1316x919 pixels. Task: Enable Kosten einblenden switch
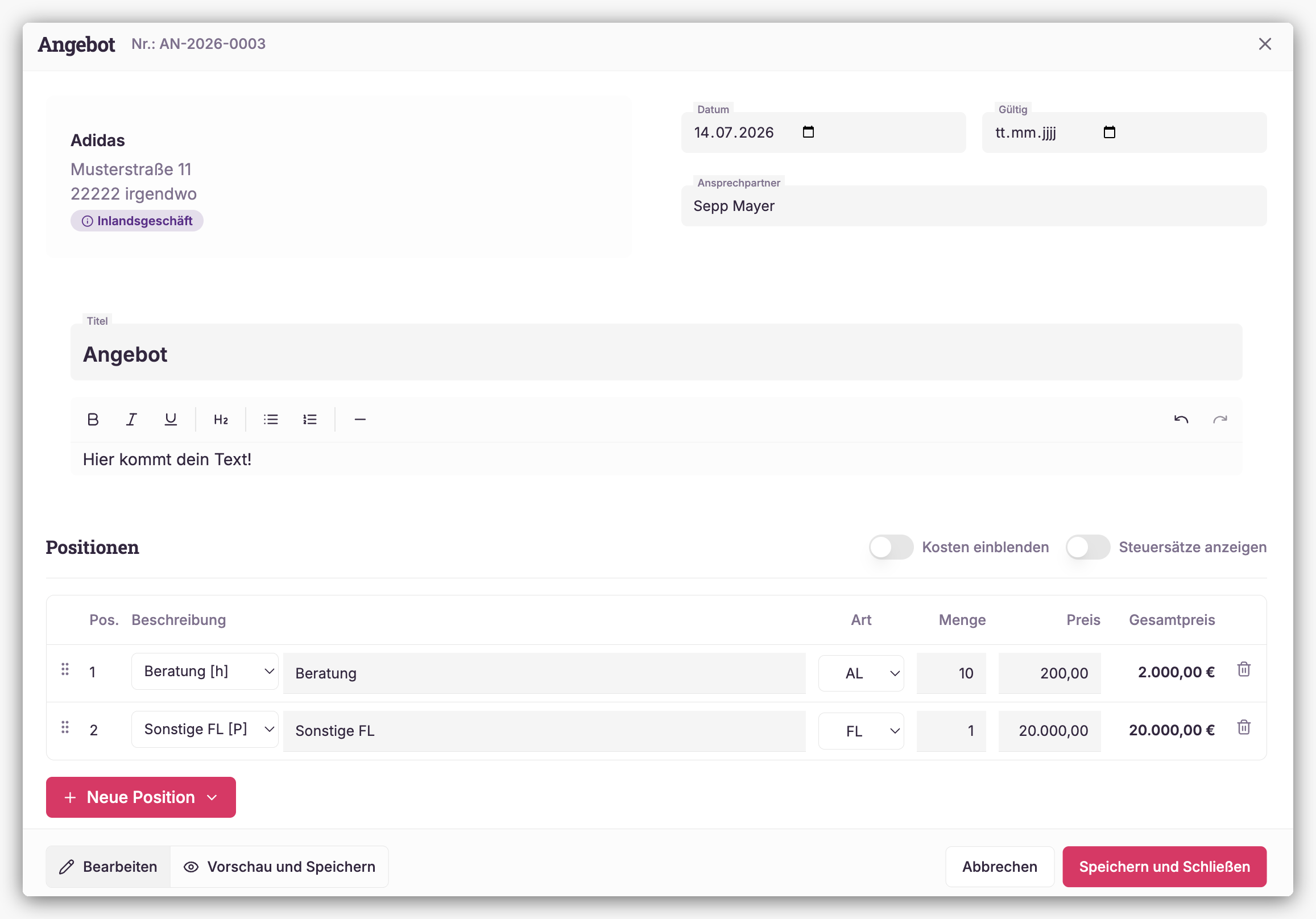pos(891,547)
